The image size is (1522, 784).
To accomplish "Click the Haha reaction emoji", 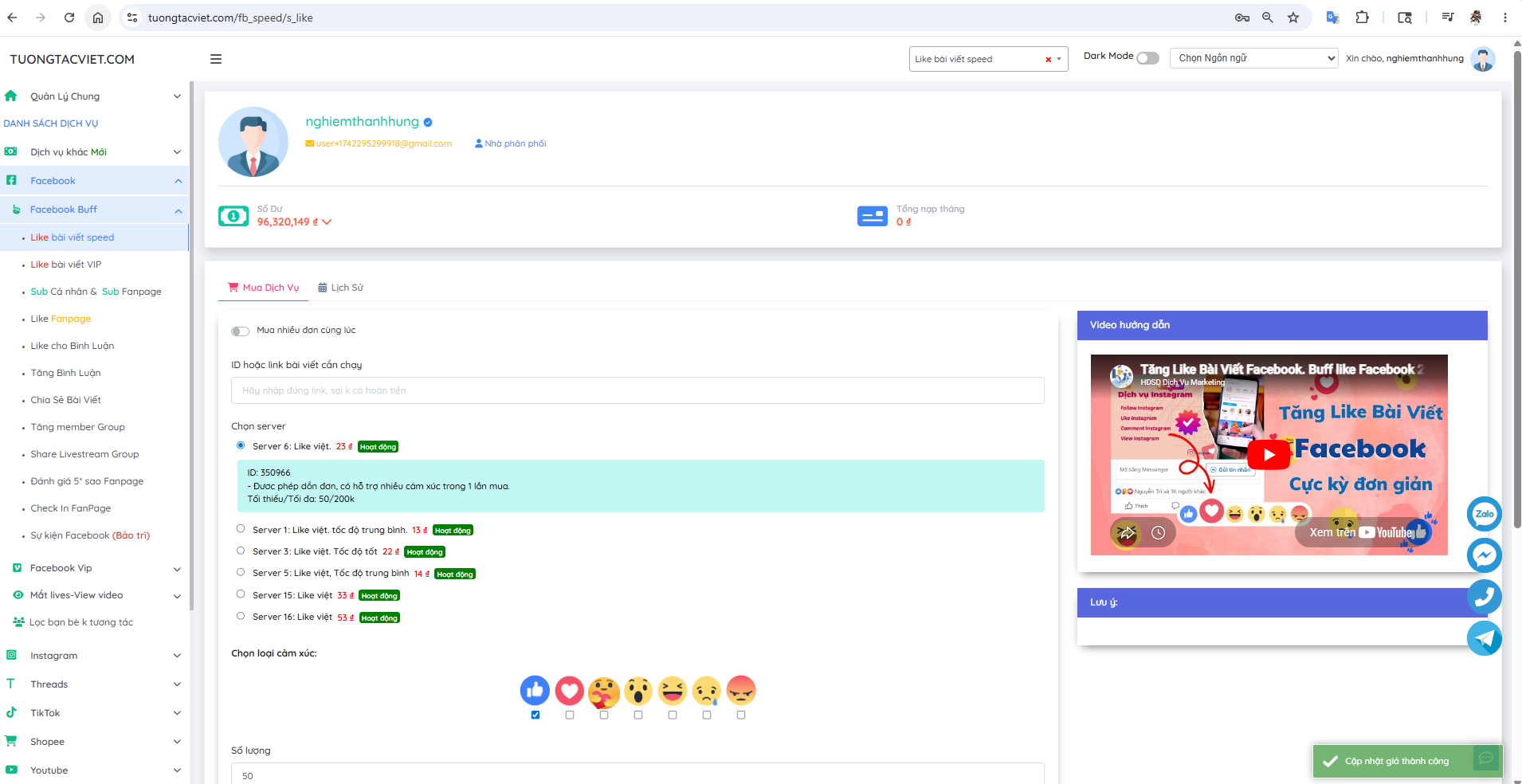I will coord(673,690).
